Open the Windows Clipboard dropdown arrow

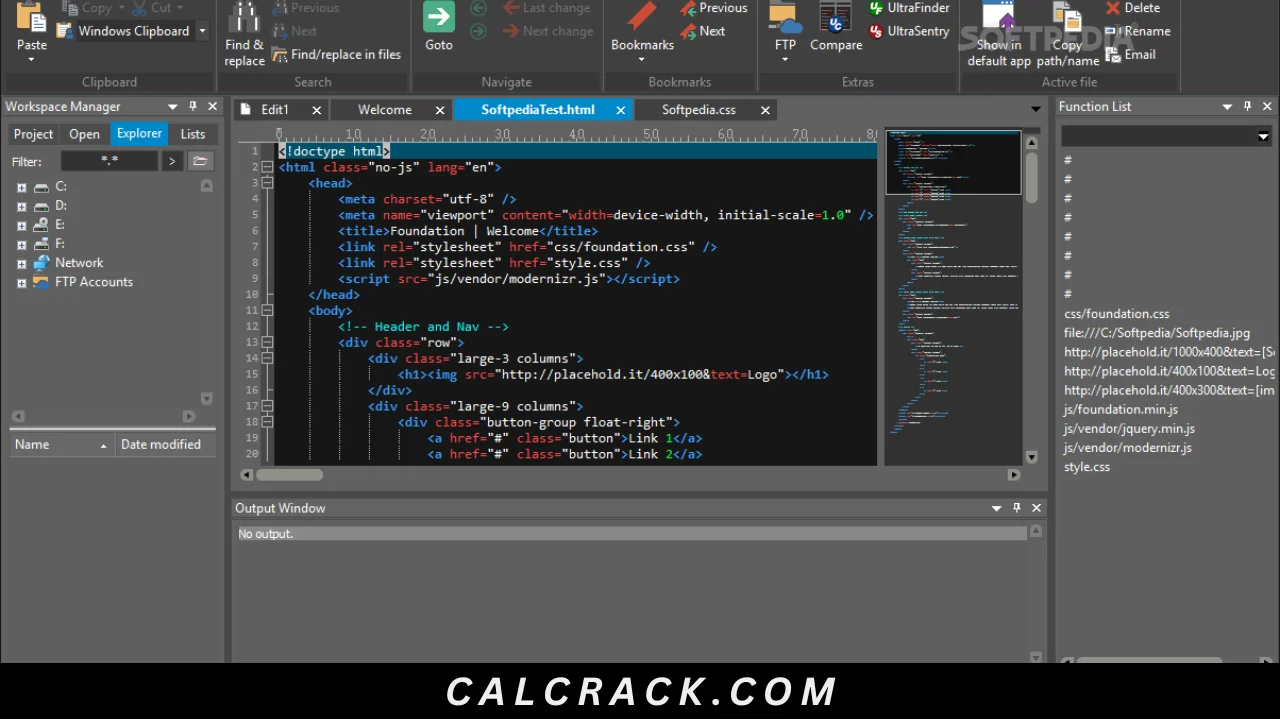[x=202, y=31]
